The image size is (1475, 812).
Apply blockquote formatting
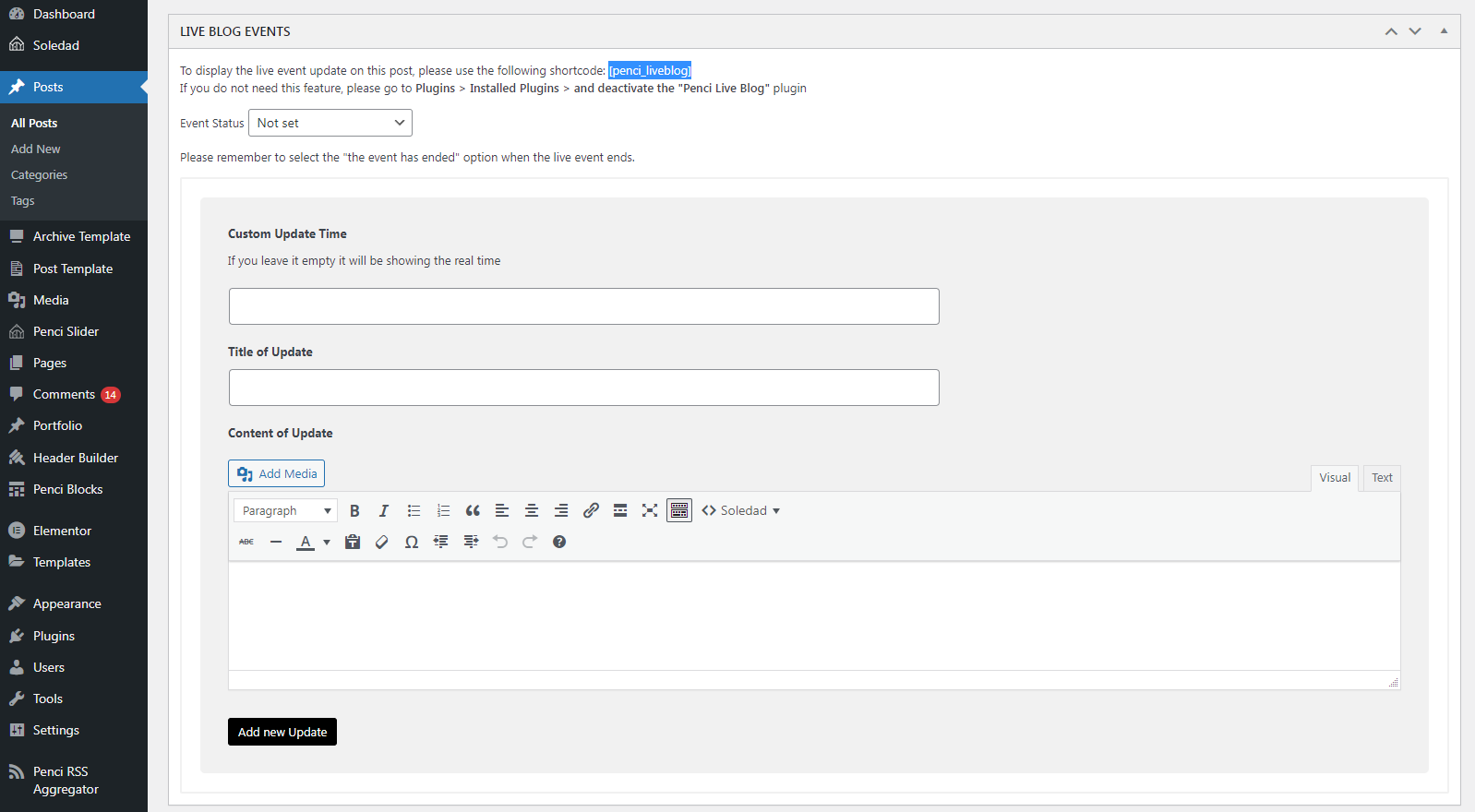pos(473,510)
